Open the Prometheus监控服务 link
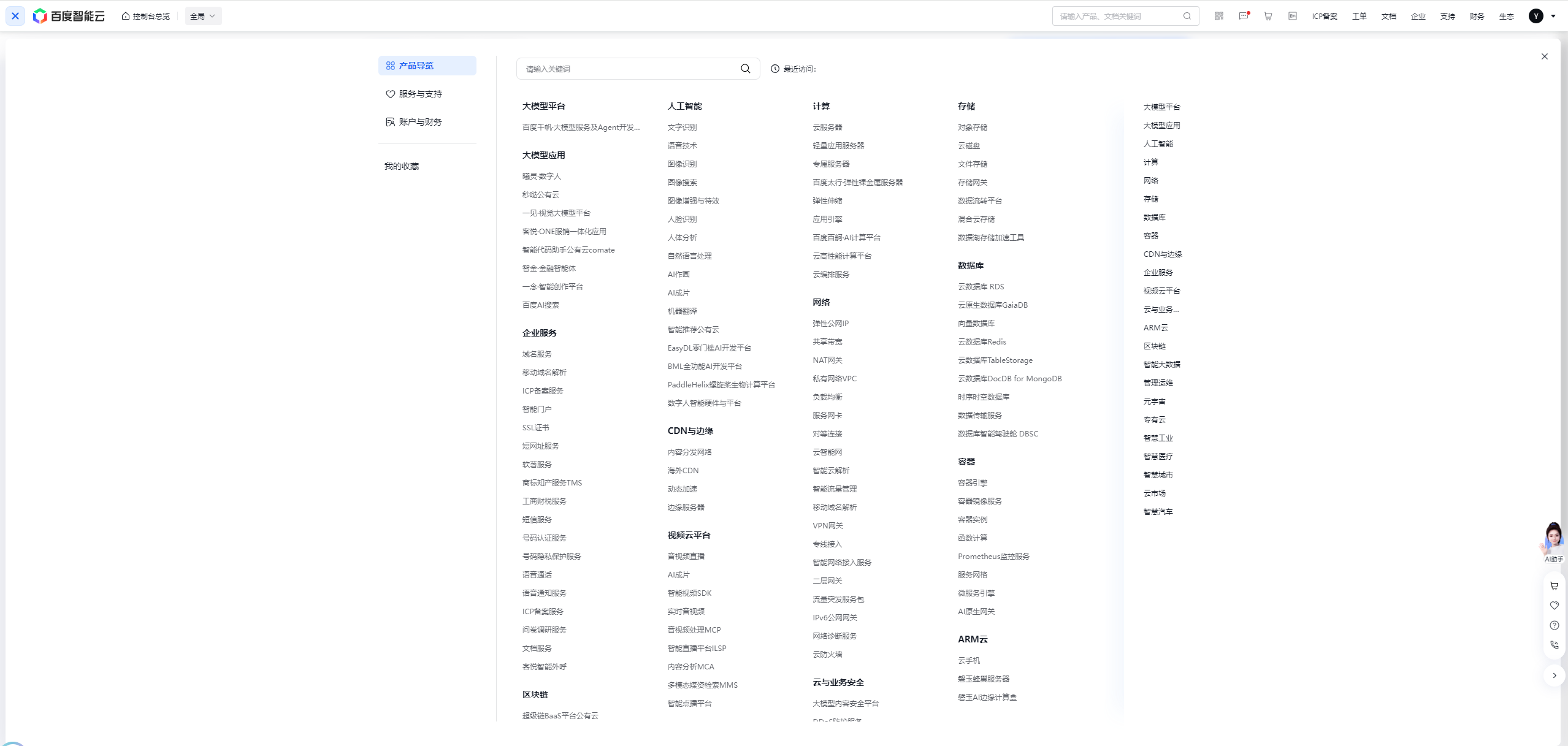The height and width of the screenshot is (746, 1568). click(x=993, y=556)
